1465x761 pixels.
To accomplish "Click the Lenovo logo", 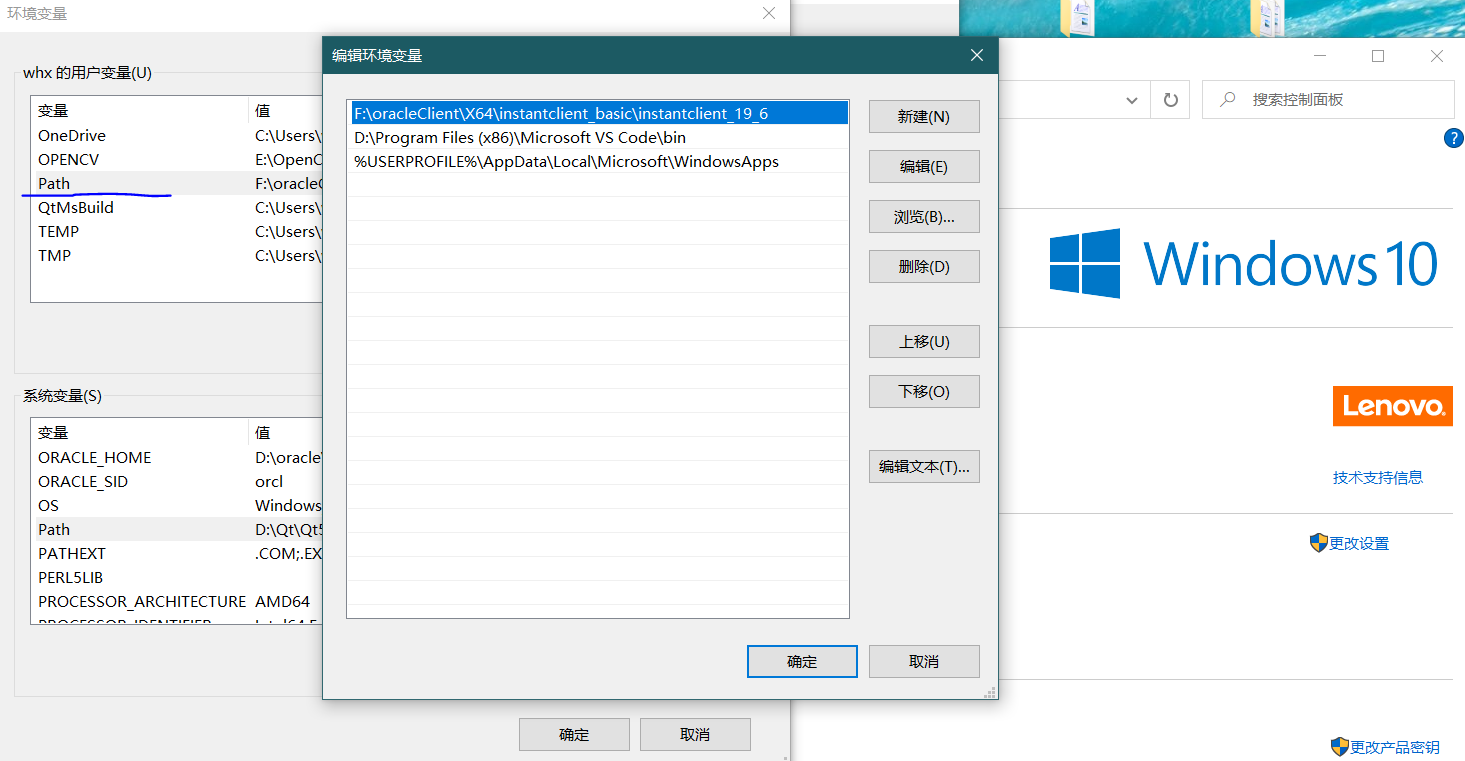I will click(x=1392, y=406).
